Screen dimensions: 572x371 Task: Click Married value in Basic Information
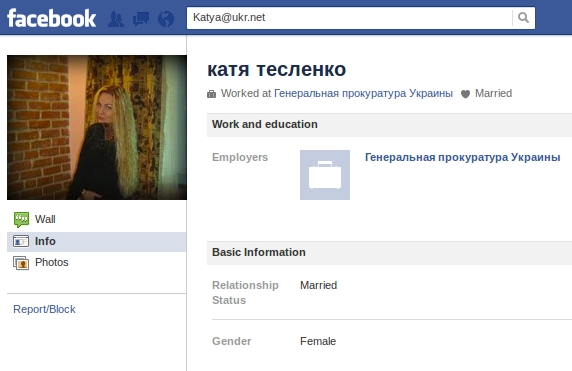318,285
